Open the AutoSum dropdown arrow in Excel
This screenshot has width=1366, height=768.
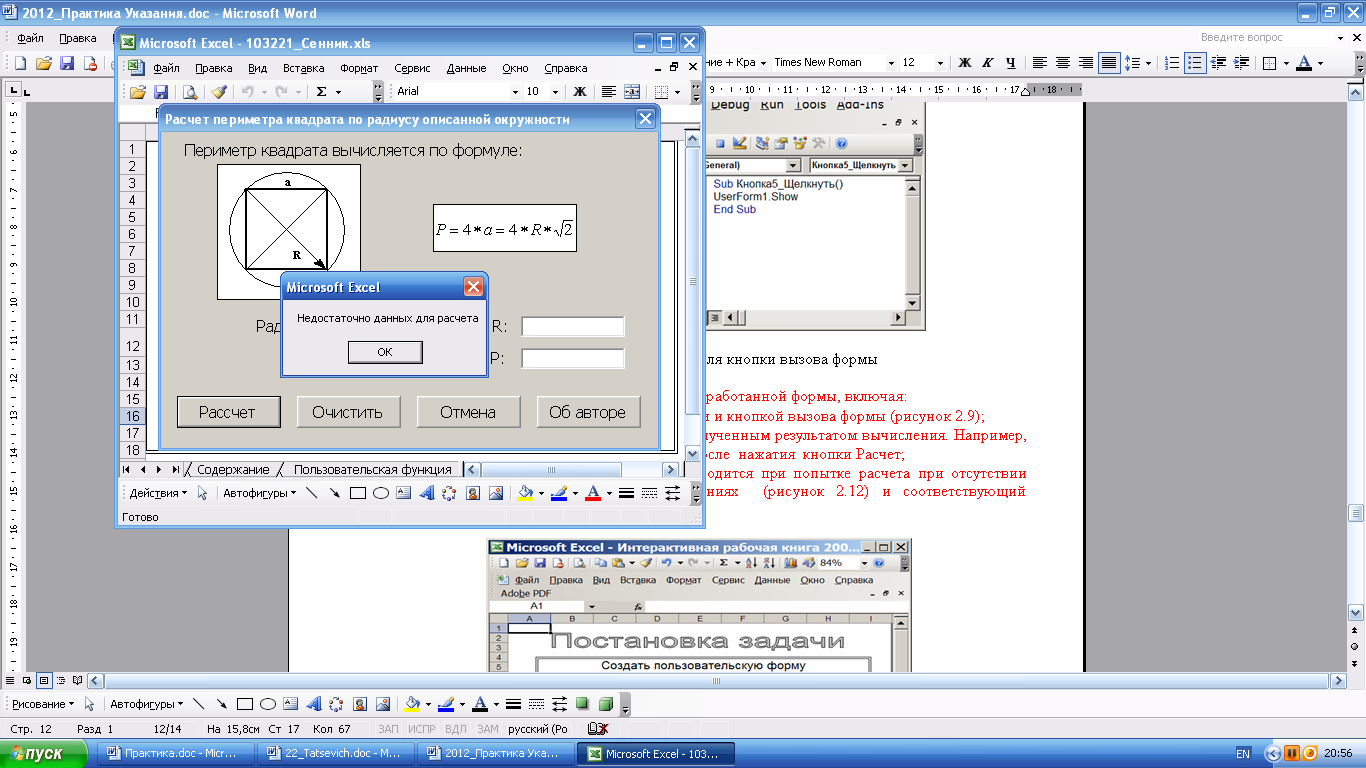pyautogui.click(x=338, y=92)
